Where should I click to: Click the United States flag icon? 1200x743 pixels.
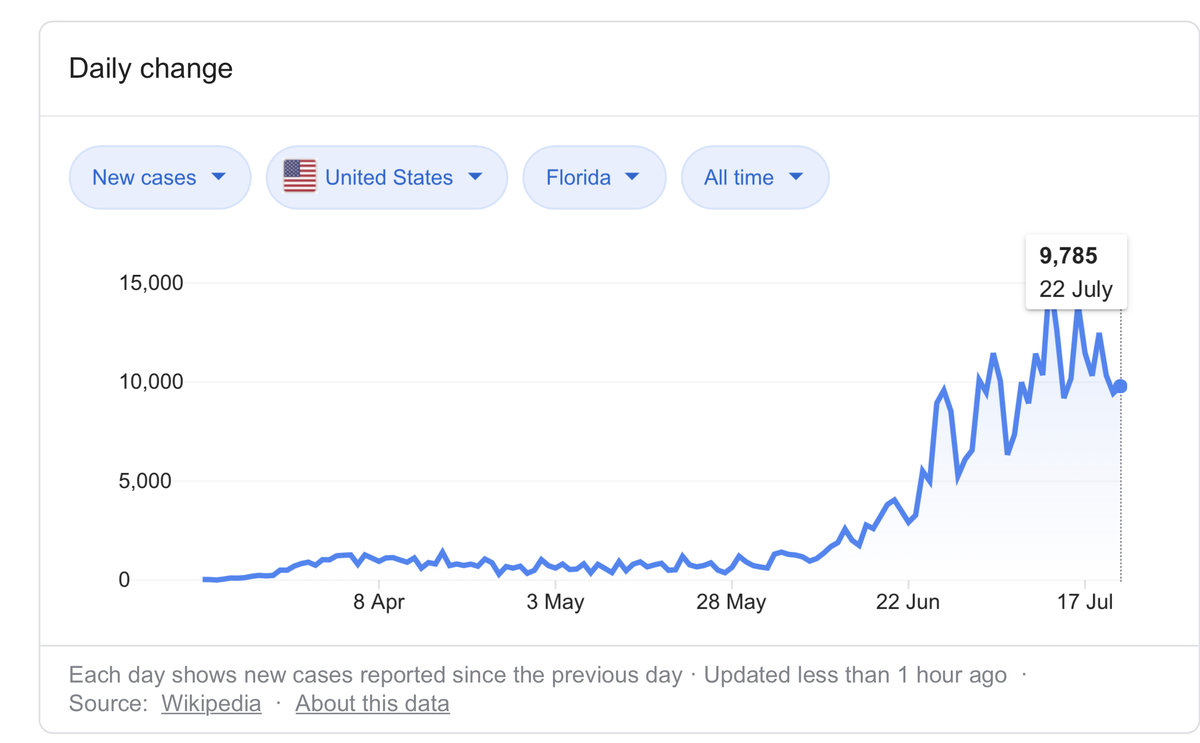click(299, 177)
